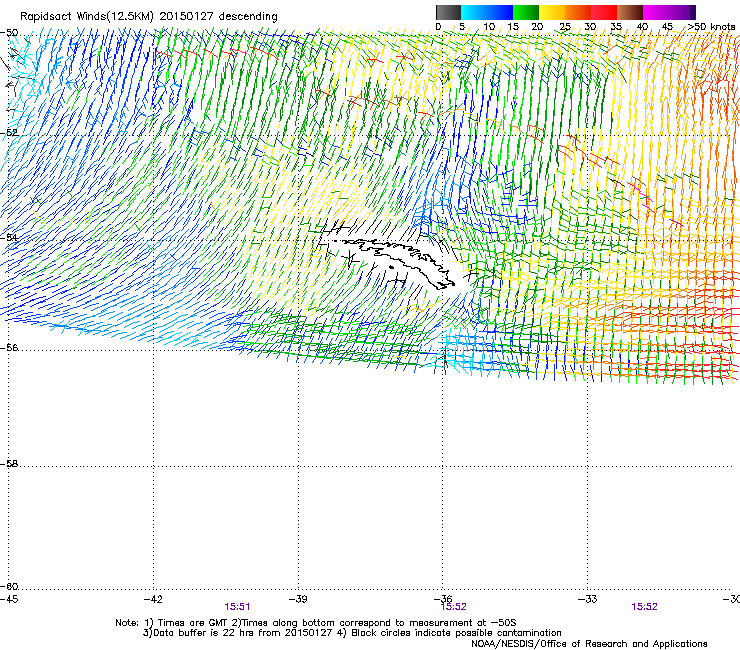Image resolution: width=740 pixels, height=650 pixels.
Task: Click the red 30-35 knots legend swatch
Action: point(604,12)
